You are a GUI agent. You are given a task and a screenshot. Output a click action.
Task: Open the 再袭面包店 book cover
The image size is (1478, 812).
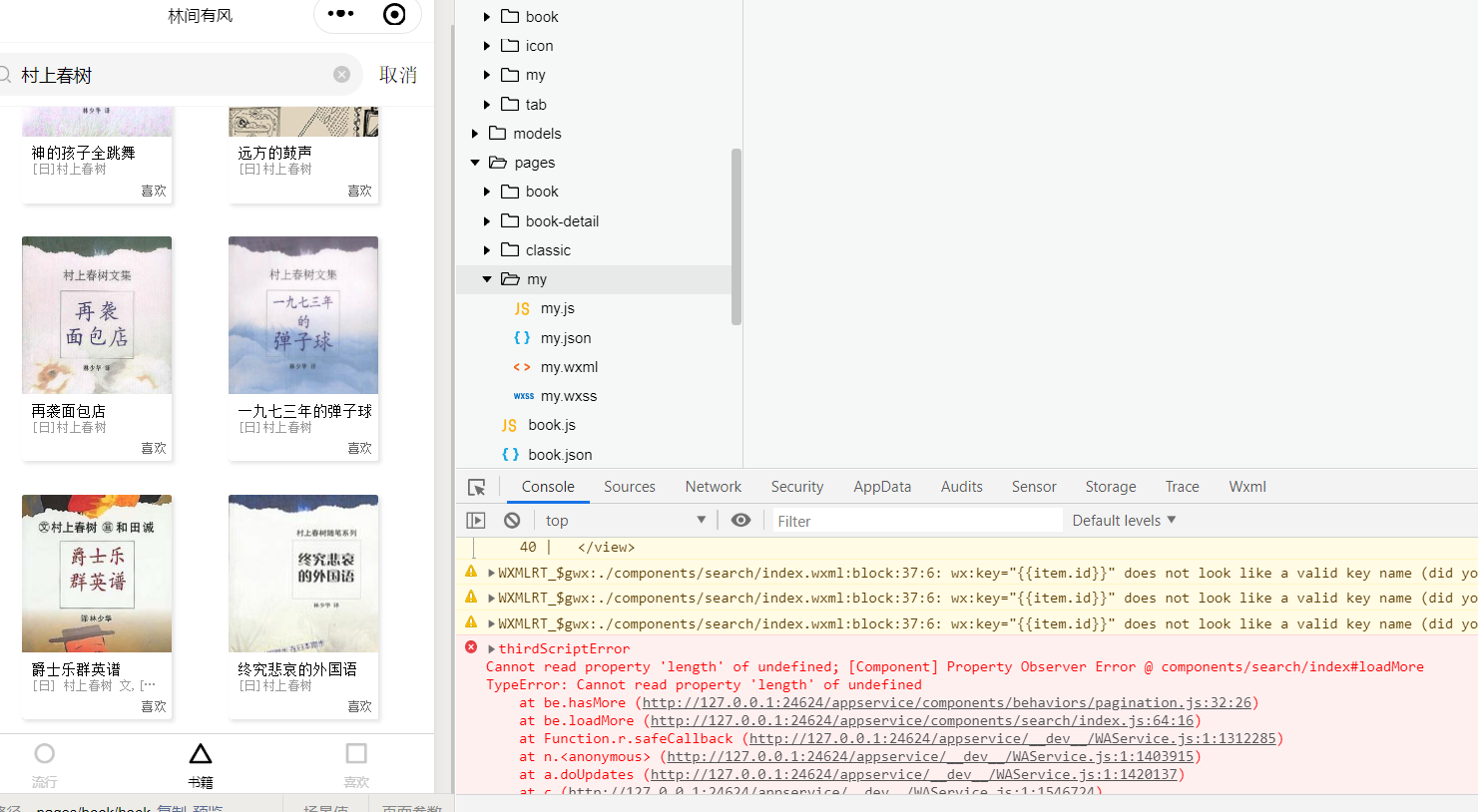coord(97,315)
